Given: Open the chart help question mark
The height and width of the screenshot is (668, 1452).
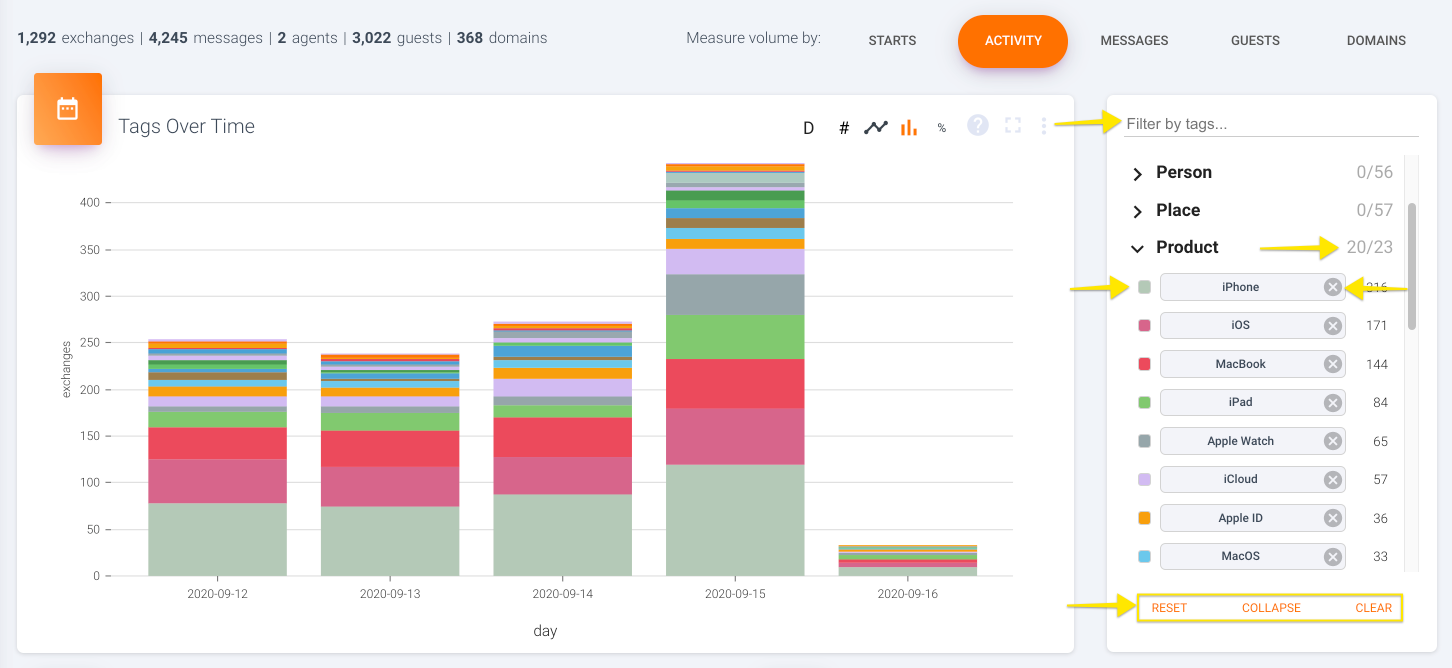Looking at the screenshot, I should 978,125.
